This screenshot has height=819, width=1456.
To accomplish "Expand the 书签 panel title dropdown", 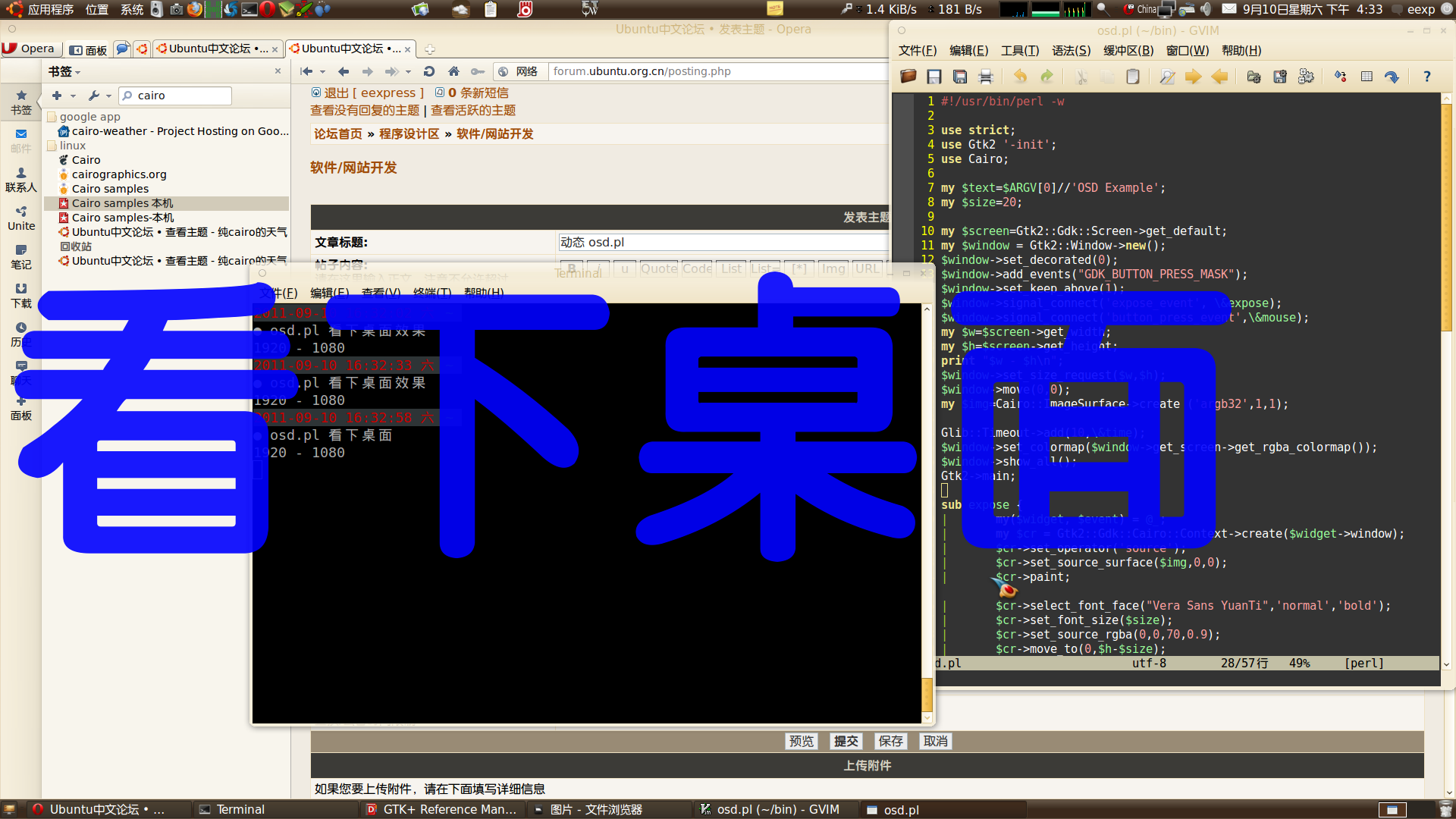I will [64, 71].
